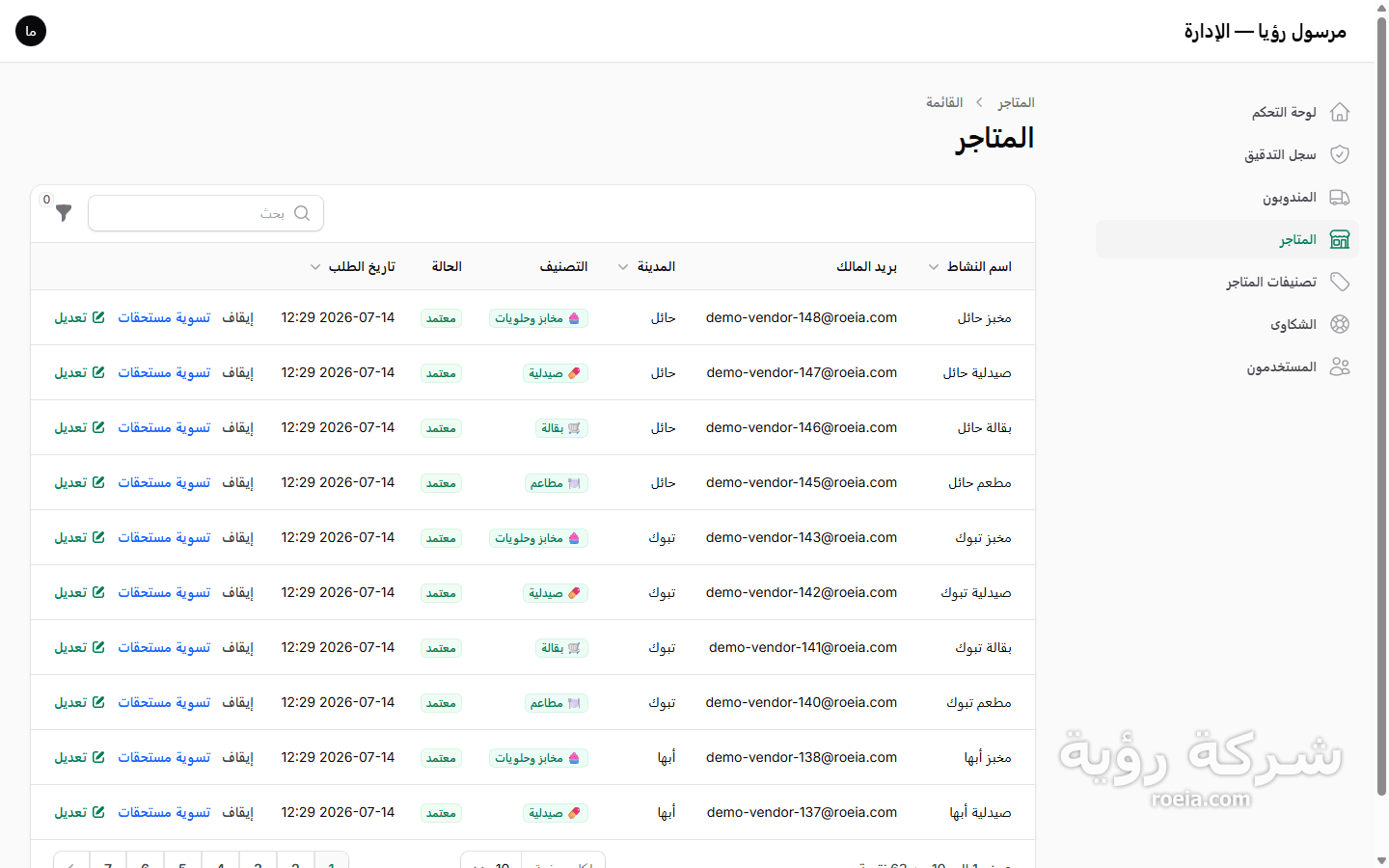Click تسوية مستحقات for صيدلية أبها

click(164, 812)
